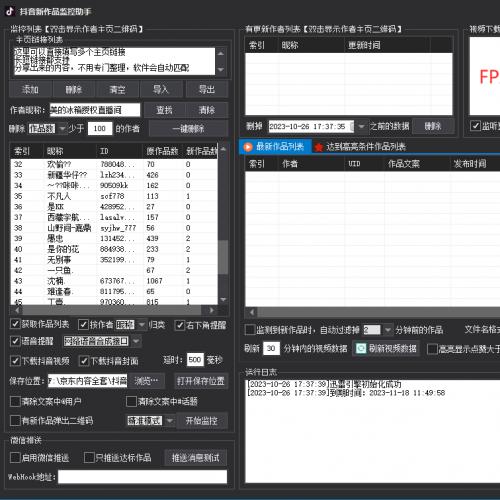
Task: Open the 标准模式 mode dropdown
Action: [170, 421]
